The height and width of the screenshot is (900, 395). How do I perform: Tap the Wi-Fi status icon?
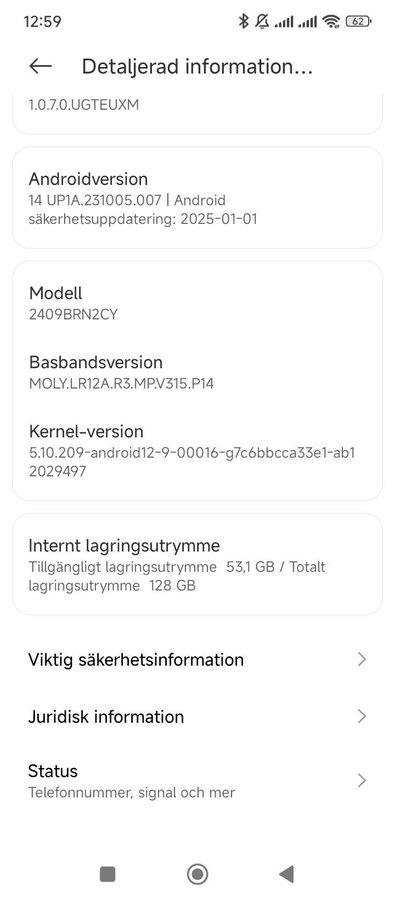[331, 22]
